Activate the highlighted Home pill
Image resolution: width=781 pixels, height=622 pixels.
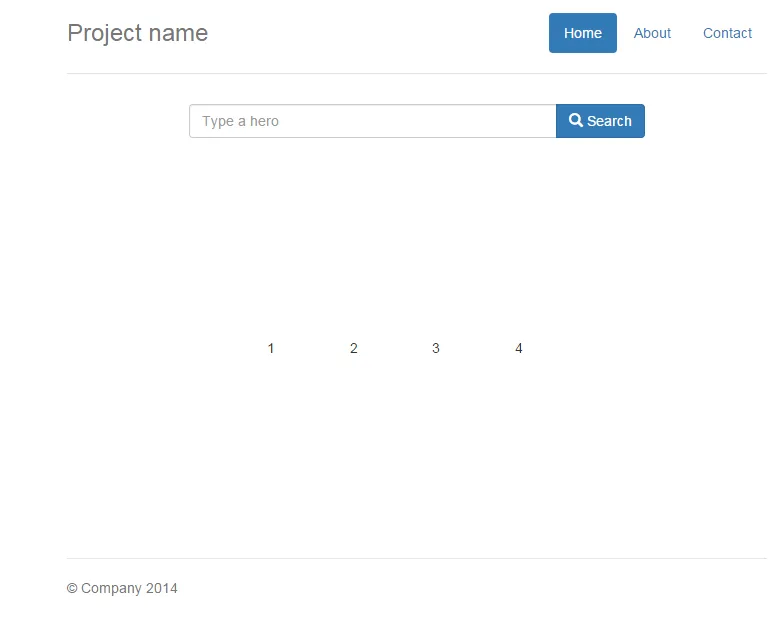(582, 33)
